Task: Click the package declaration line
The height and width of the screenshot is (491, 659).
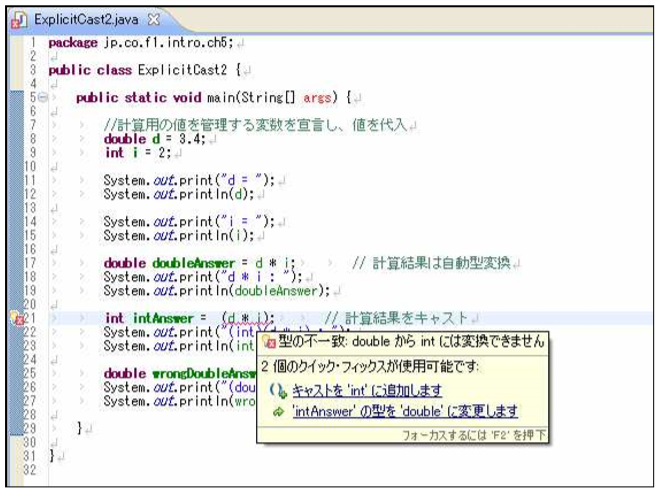Action: (142, 43)
